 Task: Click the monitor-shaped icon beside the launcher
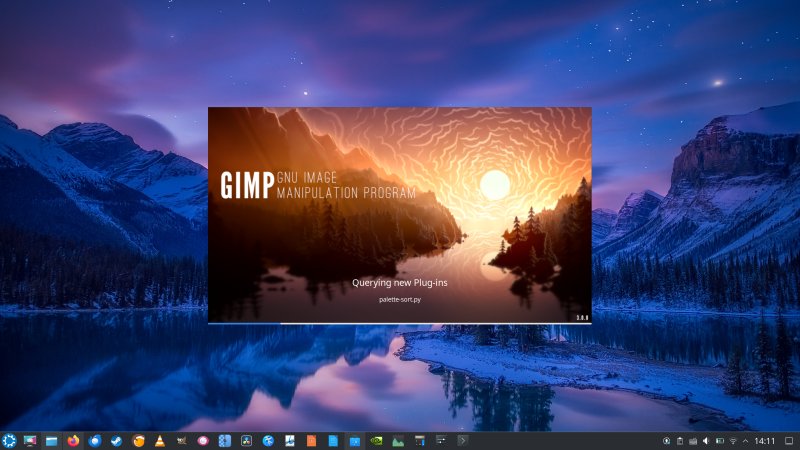30,441
